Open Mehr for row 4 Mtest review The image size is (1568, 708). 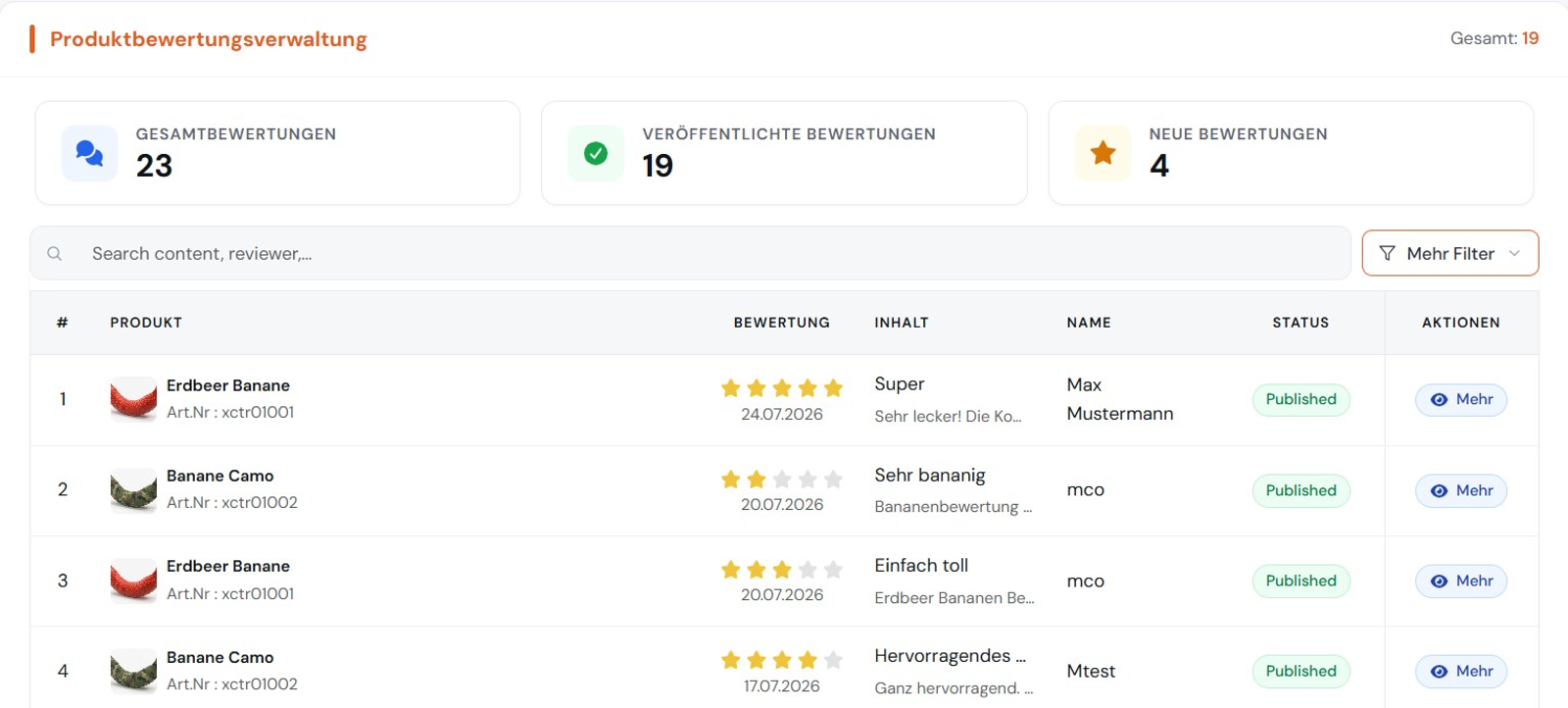(1461, 672)
